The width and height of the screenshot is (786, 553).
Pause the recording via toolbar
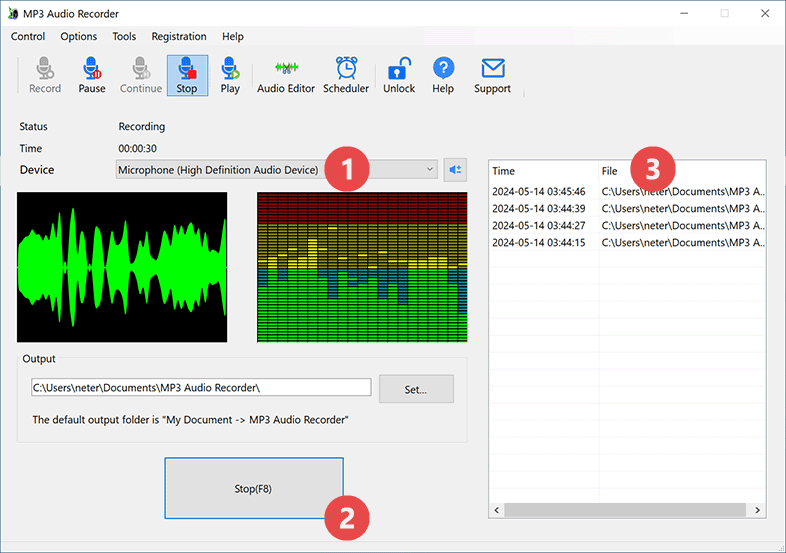pos(92,75)
